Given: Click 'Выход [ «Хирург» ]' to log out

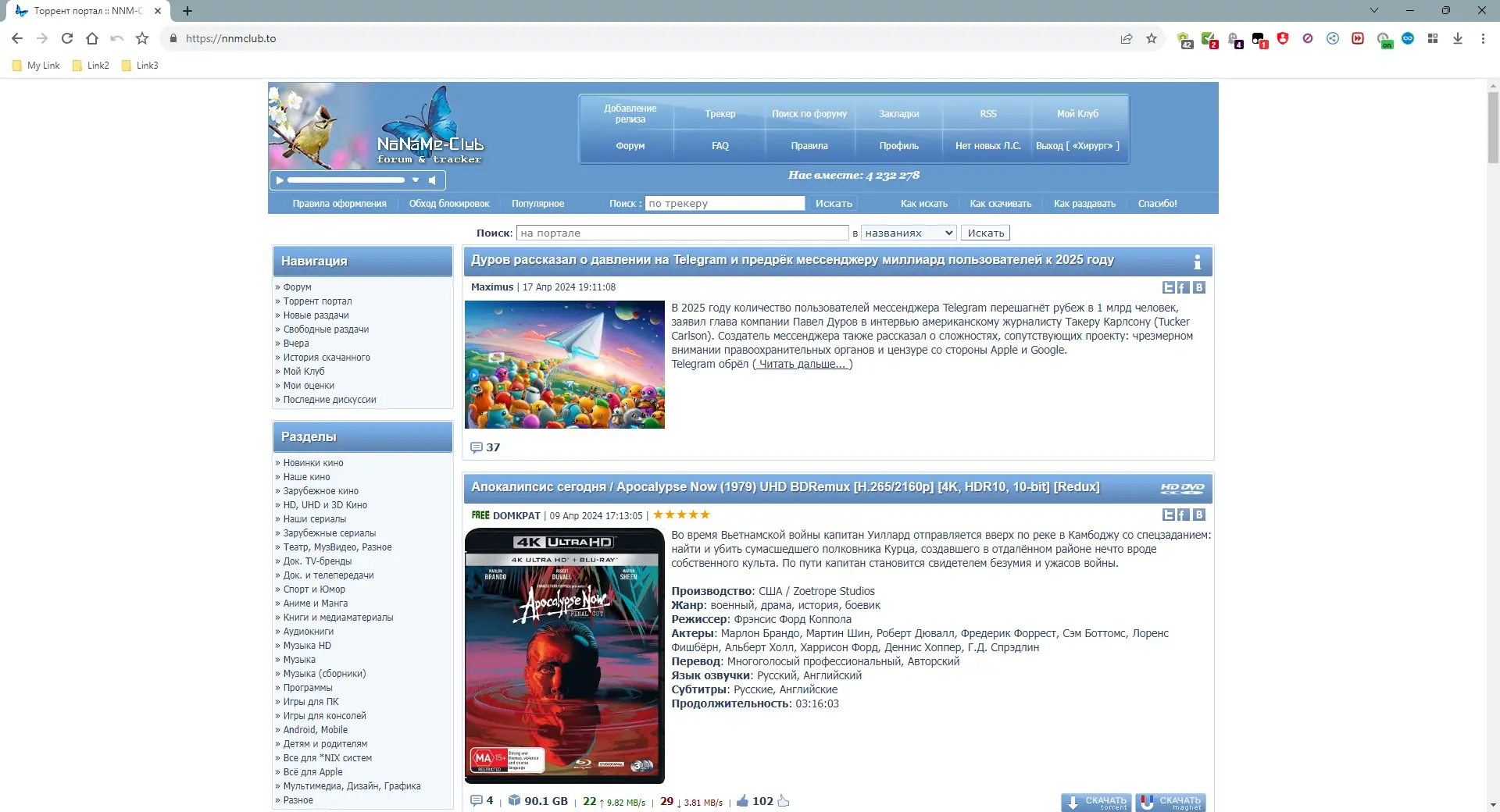Looking at the screenshot, I should click(x=1078, y=146).
